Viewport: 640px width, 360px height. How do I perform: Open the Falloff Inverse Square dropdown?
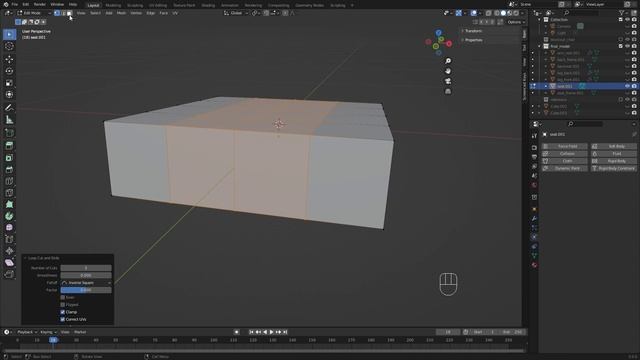[86, 282]
